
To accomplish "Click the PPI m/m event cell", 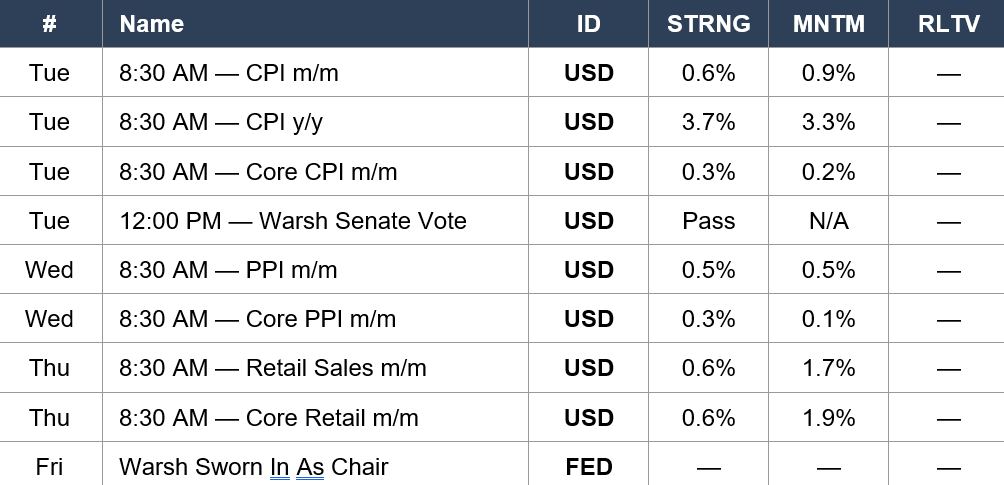I will [x=315, y=270].
